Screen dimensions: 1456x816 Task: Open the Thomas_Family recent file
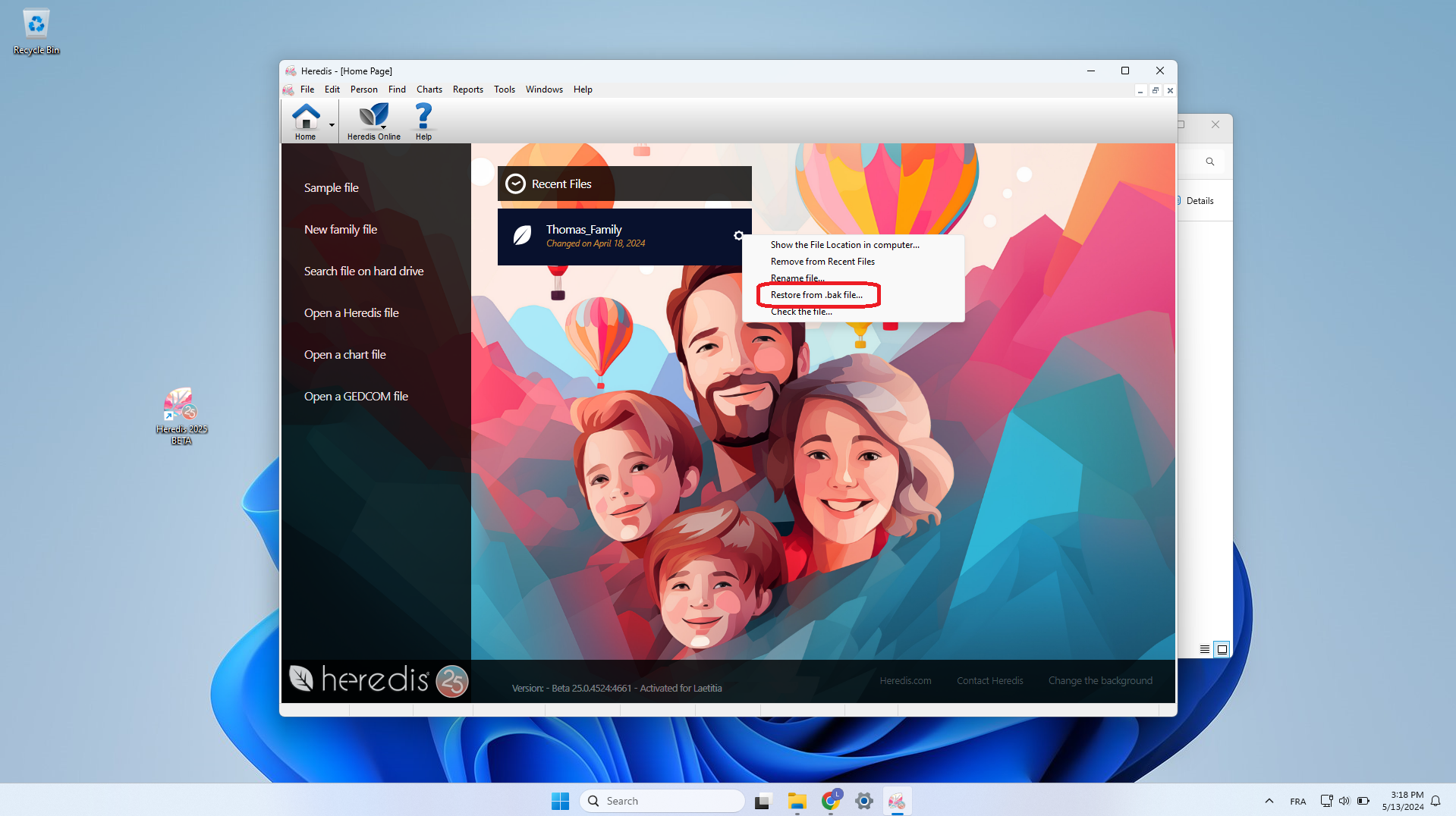click(624, 237)
